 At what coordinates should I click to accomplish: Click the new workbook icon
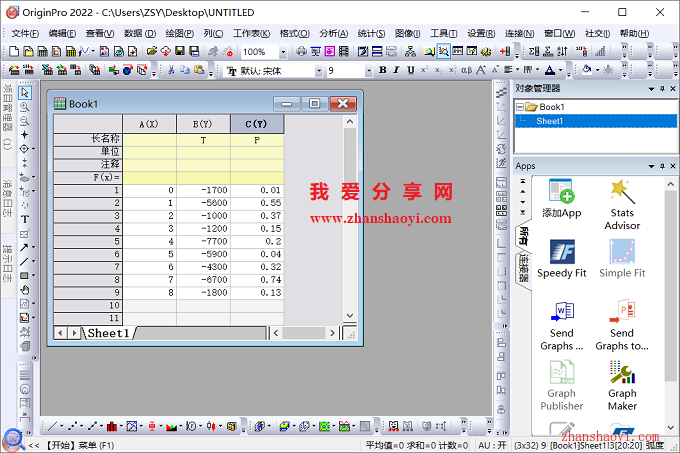(42, 52)
